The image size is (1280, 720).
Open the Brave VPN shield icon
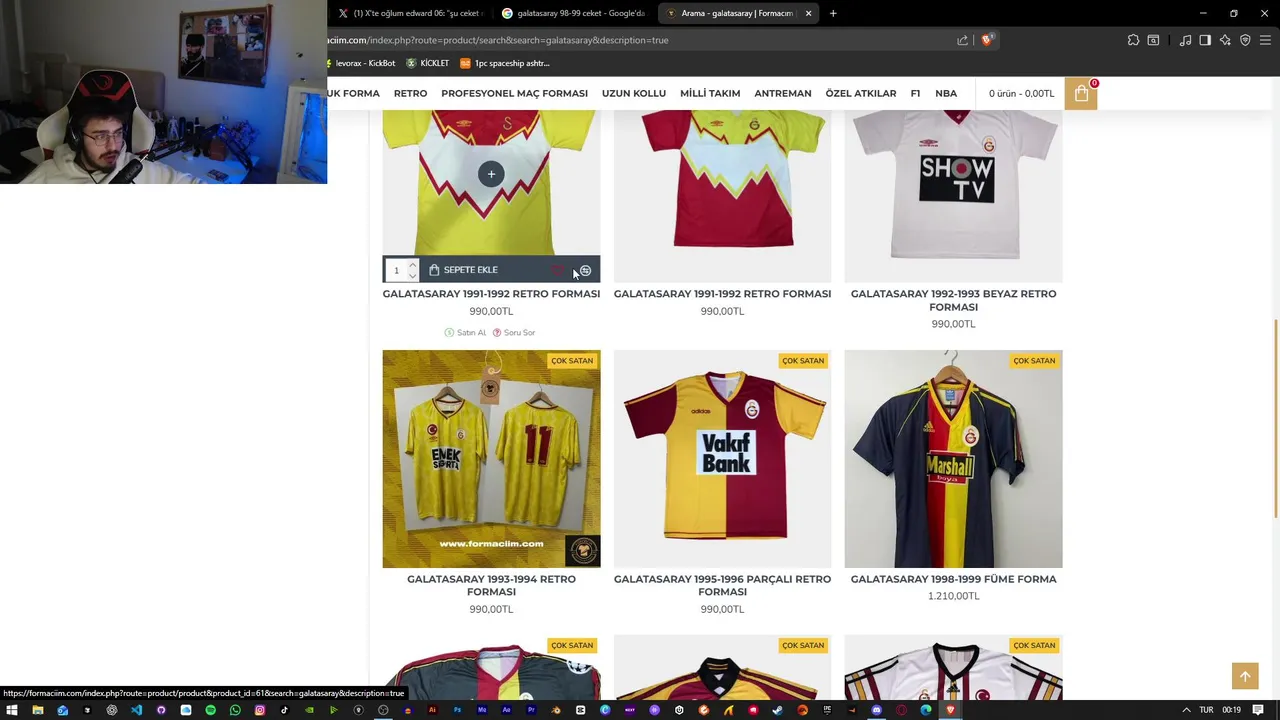coord(1245,40)
